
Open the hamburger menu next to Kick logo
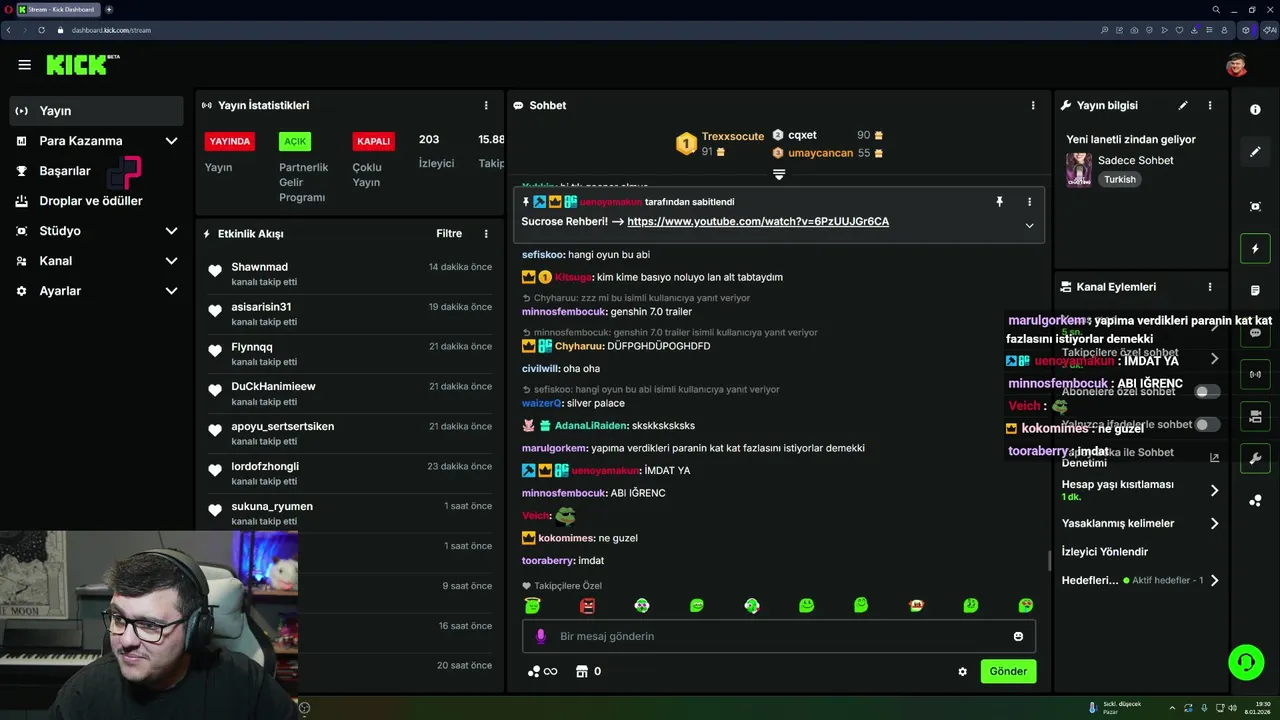tap(24, 65)
